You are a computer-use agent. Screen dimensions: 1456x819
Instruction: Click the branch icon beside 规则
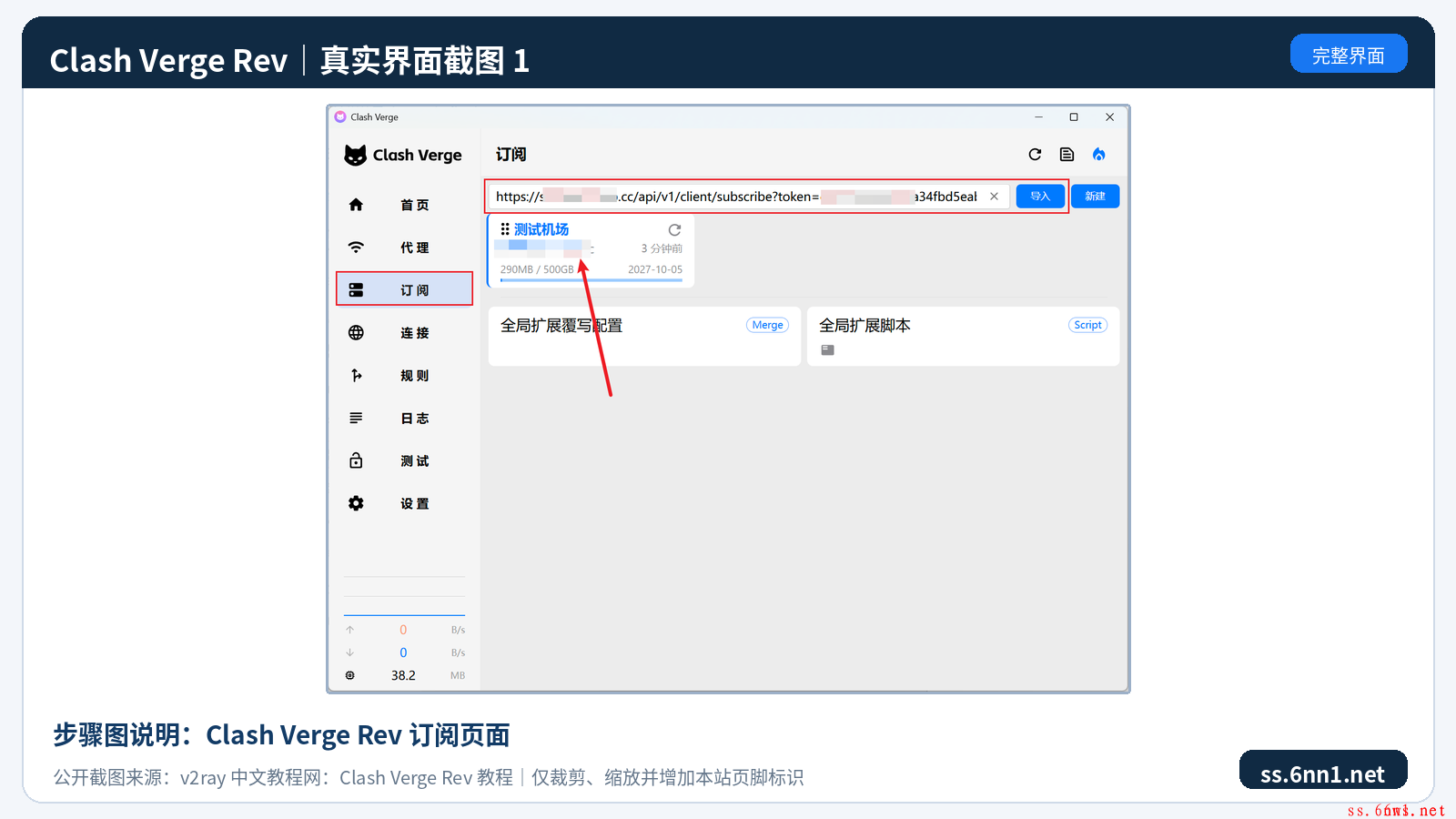[356, 376]
